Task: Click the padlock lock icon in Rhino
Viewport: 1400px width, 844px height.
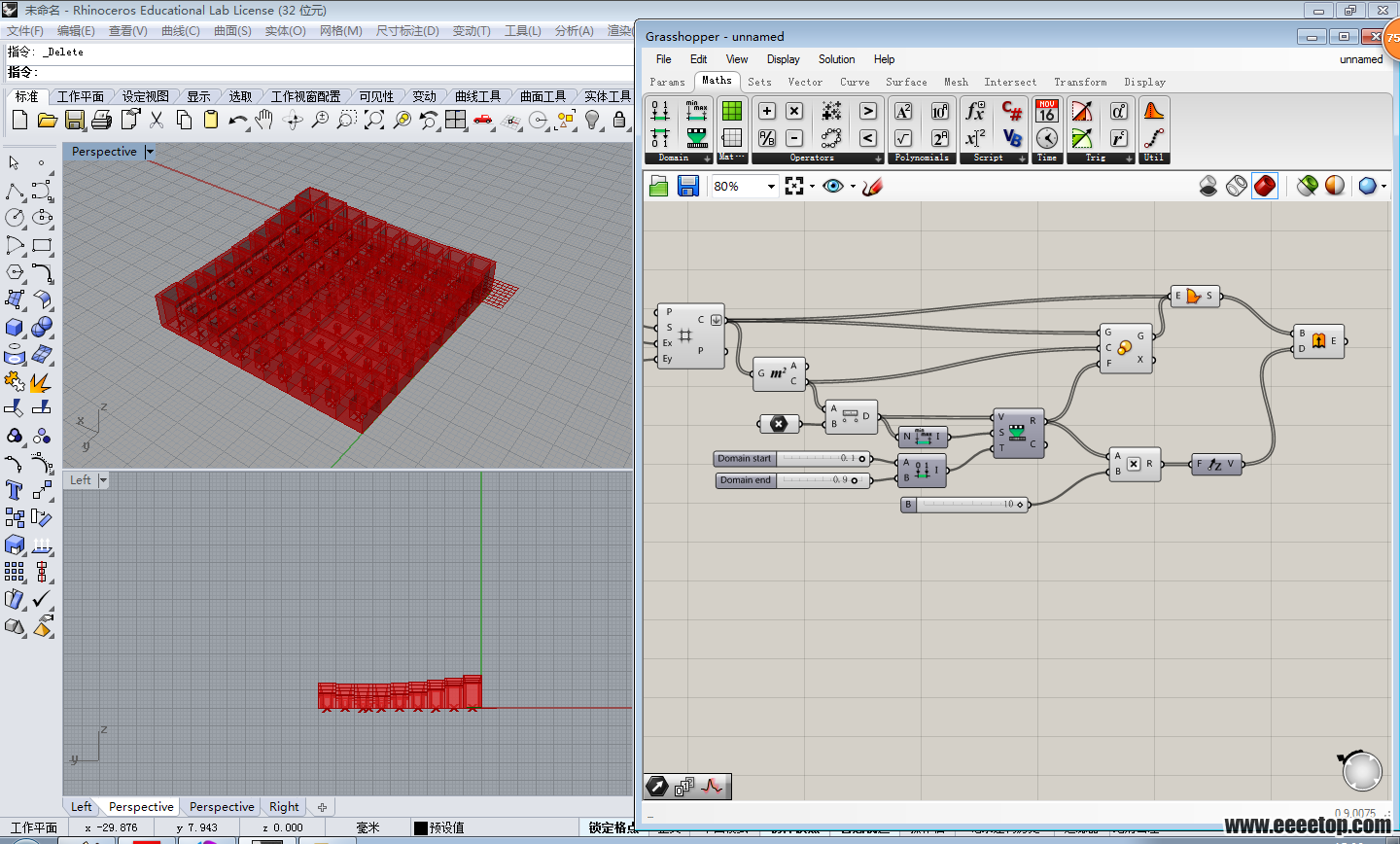Action: tap(619, 121)
